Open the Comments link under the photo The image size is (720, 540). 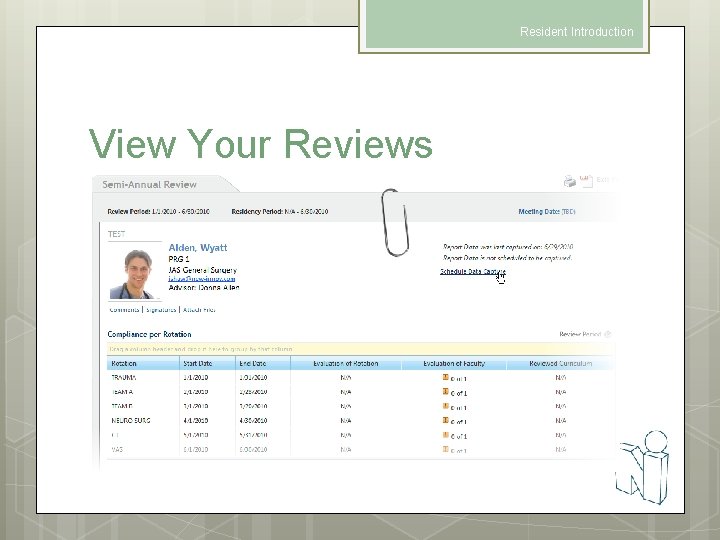(x=124, y=310)
